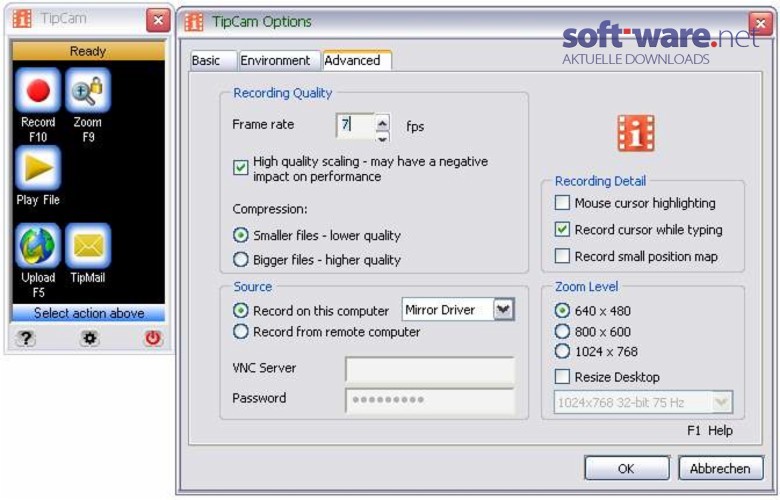Enable Record small position map
The width and height of the screenshot is (780, 500).
(x=562, y=256)
